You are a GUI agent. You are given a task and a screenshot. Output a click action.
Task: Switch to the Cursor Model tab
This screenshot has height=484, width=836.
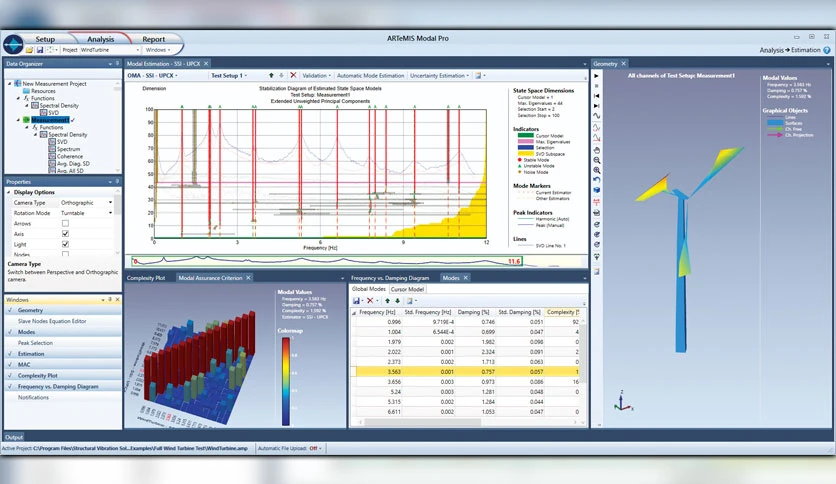[x=407, y=289]
